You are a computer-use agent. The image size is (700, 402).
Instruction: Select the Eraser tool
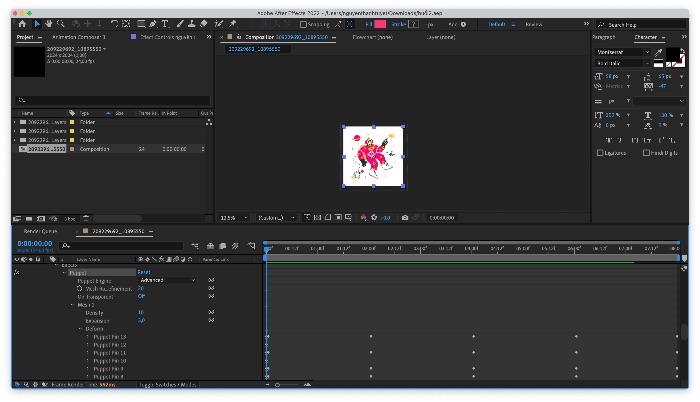click(204, 24)
